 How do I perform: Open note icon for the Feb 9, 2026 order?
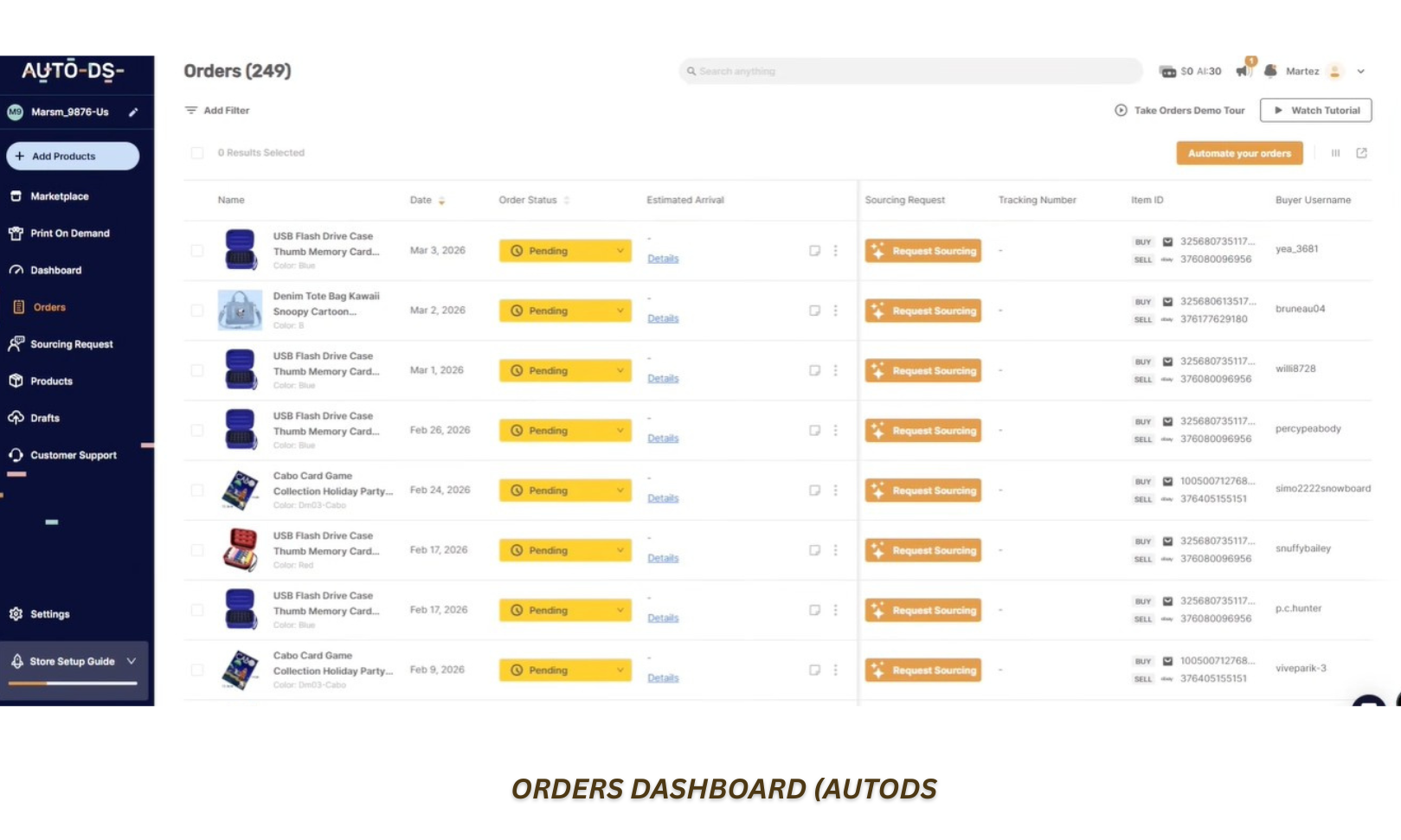(814, 670)
